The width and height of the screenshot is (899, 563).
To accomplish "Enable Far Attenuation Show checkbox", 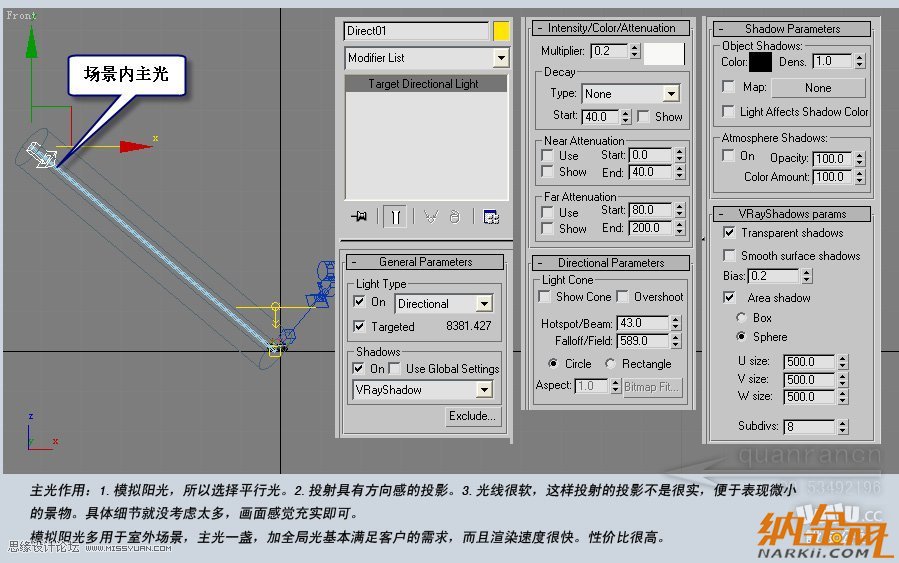I will coord(547,228).
